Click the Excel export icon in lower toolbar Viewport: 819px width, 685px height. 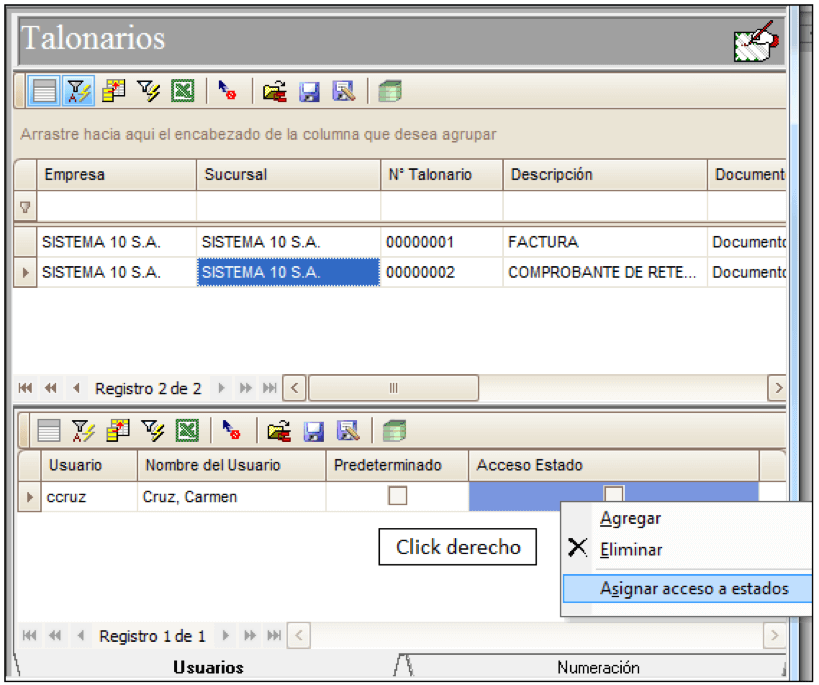coord(187,431)
